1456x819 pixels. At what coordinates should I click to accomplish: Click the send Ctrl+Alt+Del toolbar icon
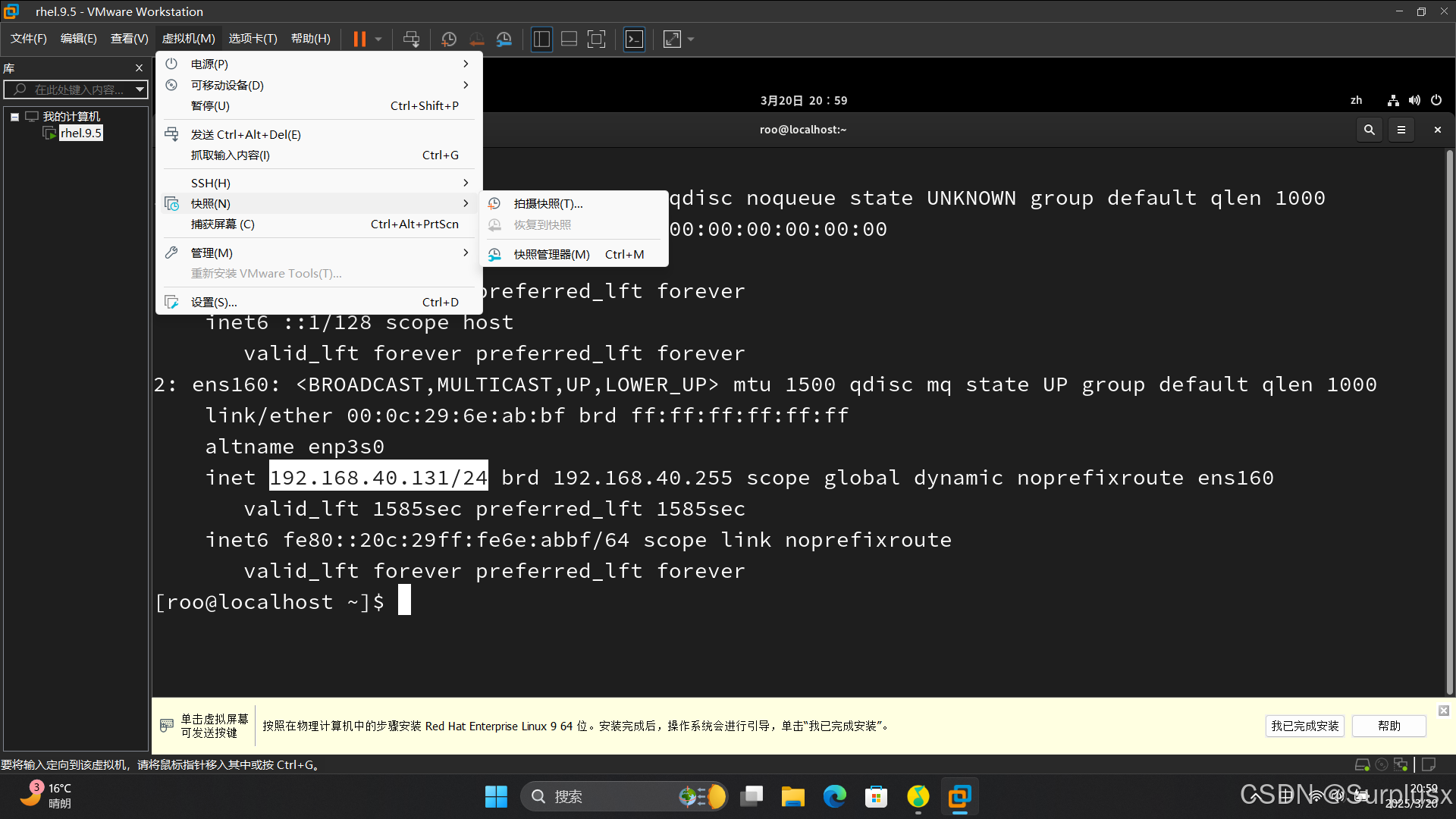click(411, 39)
